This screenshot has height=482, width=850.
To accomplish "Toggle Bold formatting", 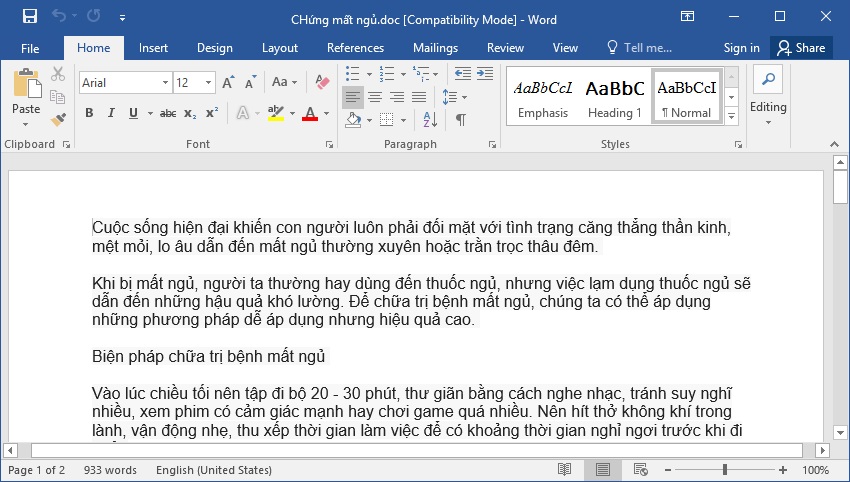I will (x=89, y=113).
